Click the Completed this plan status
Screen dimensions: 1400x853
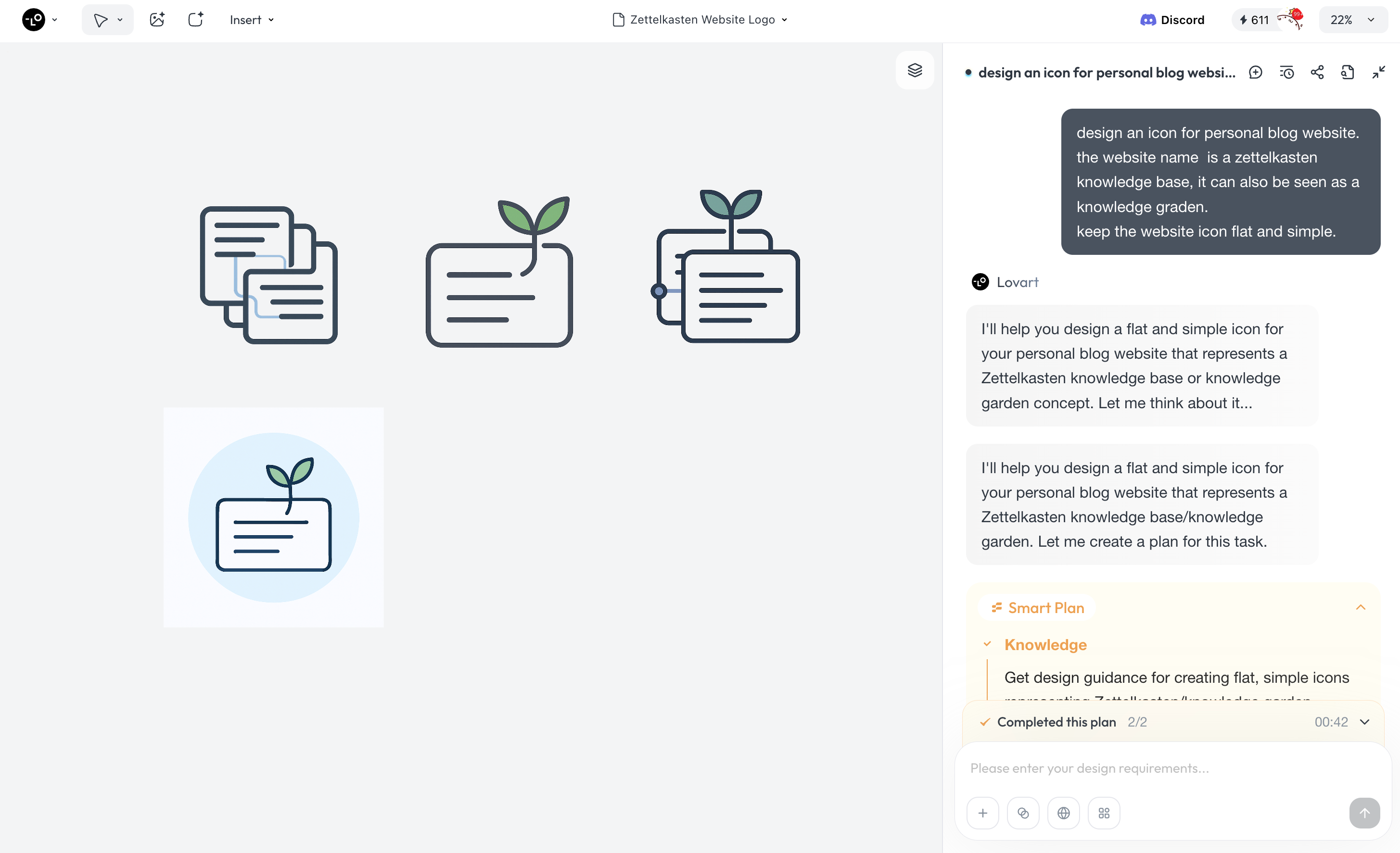(x=1056, y=722)
